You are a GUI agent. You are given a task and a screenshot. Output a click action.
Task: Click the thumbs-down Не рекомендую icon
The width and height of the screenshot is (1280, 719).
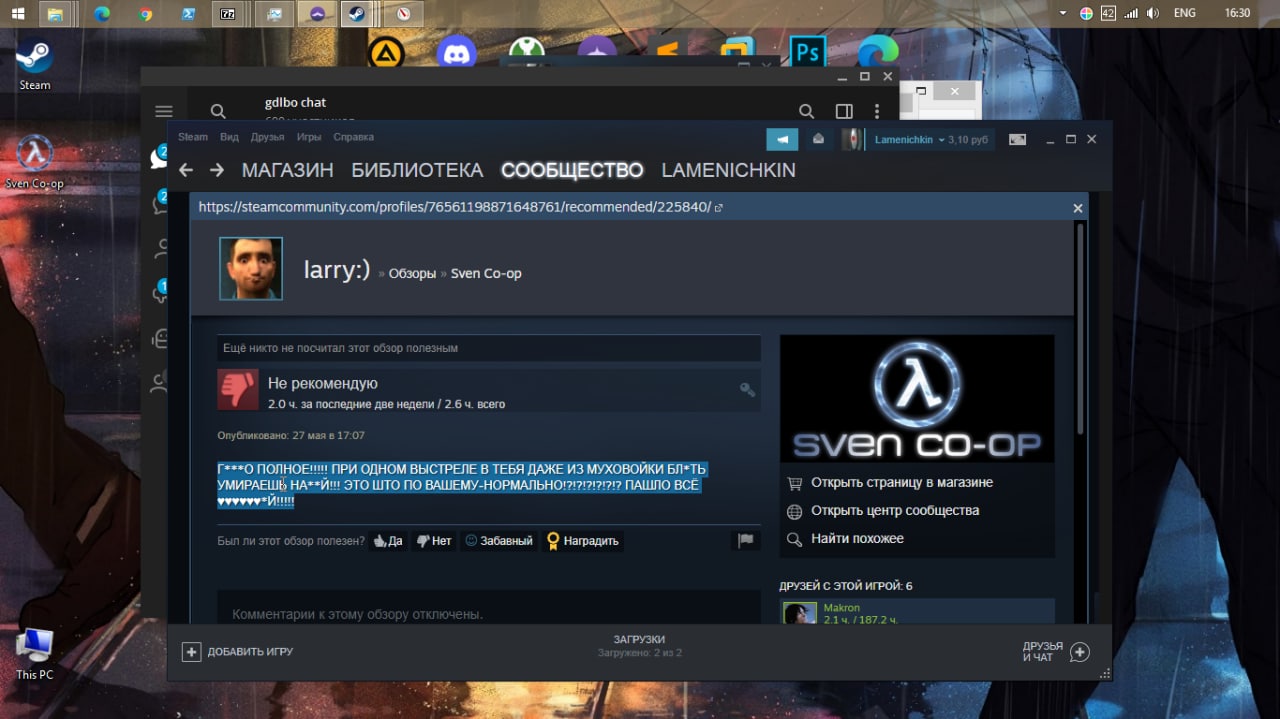tap(238, 390)
